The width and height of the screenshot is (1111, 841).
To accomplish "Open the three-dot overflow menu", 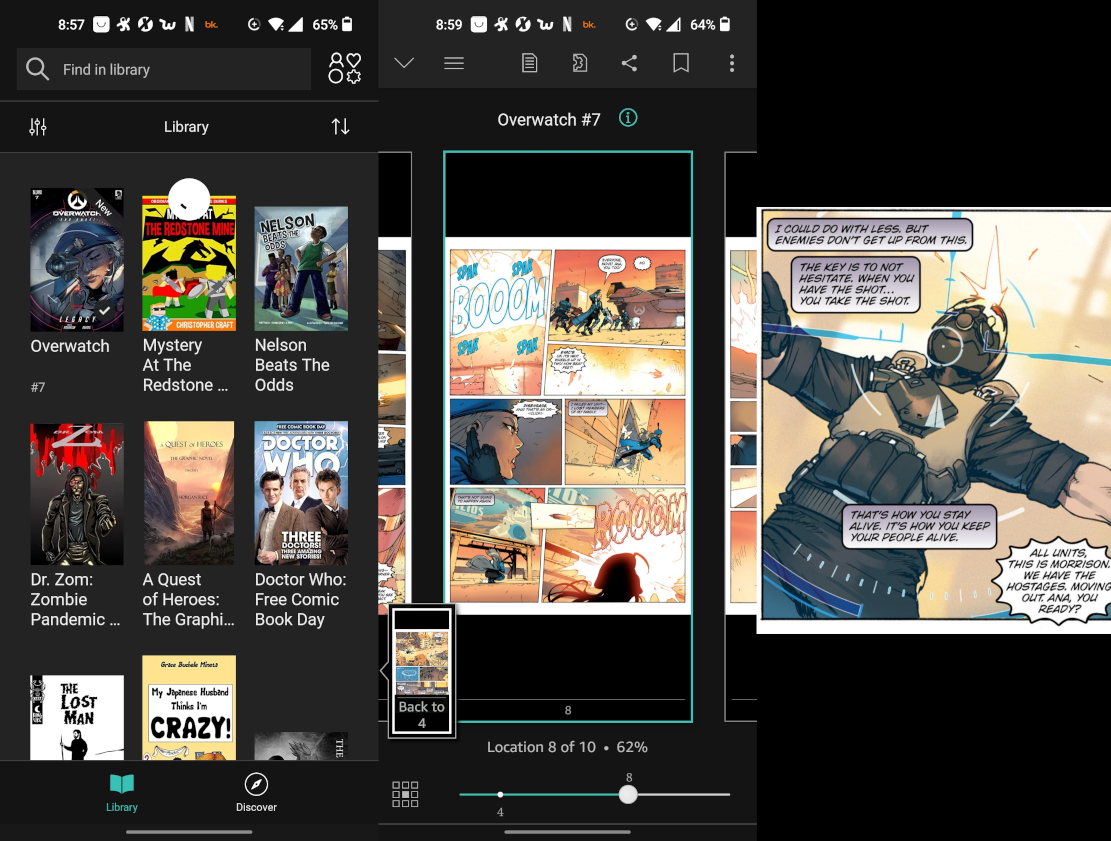I will pos(731,62).
